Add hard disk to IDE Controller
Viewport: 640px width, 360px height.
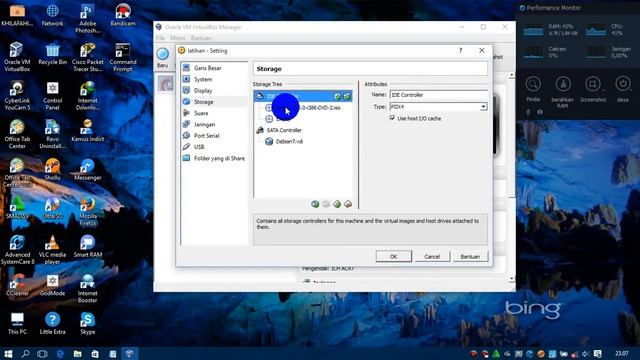point(347,96)
